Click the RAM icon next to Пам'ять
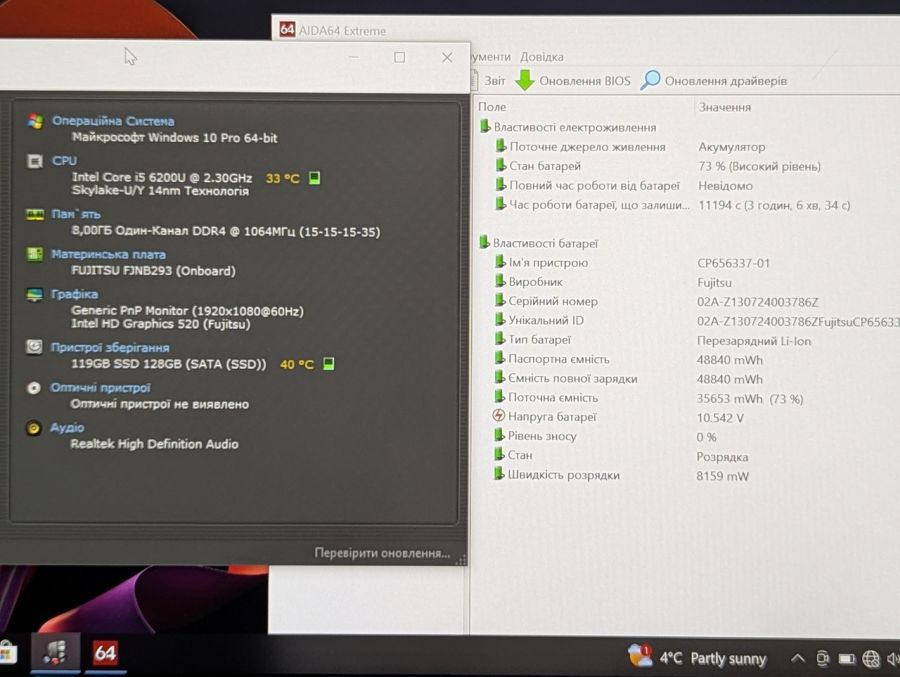The height and width of the screenshot is (677, 900). point(35,215)
